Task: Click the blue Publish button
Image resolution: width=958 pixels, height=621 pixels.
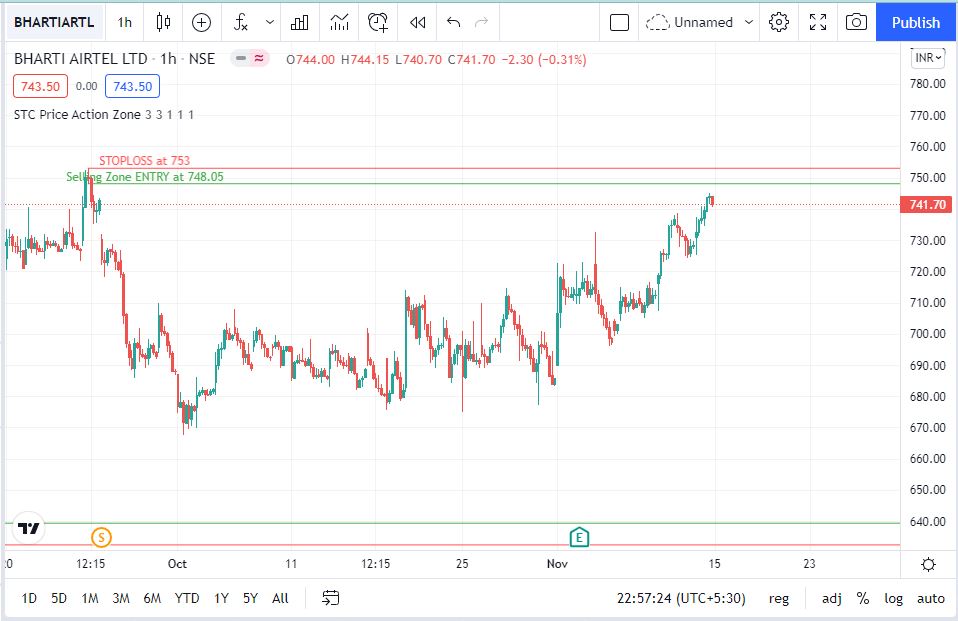Action: [916, 22]
